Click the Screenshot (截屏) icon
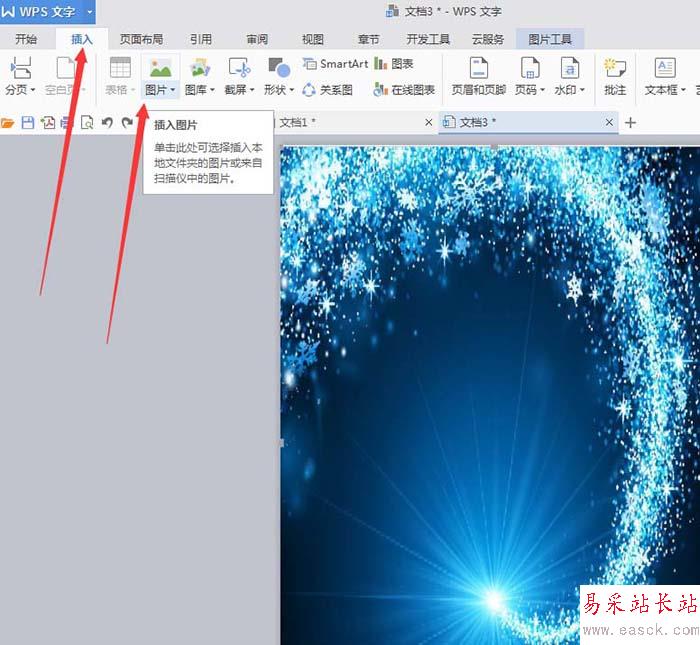This screenshot has height=645, width=700. click(239, 68)
